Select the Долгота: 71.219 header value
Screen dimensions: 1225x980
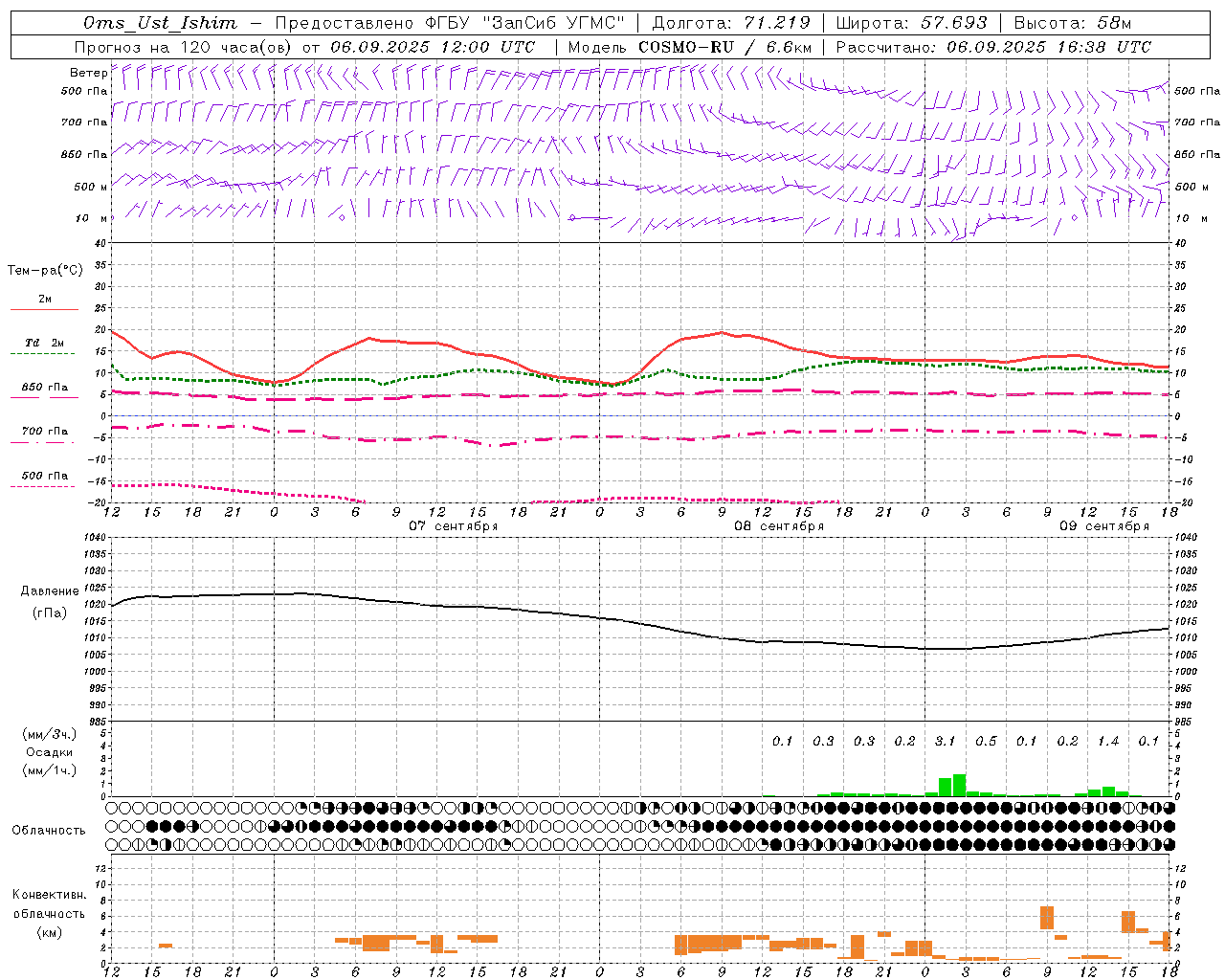(x=731, y=23)
